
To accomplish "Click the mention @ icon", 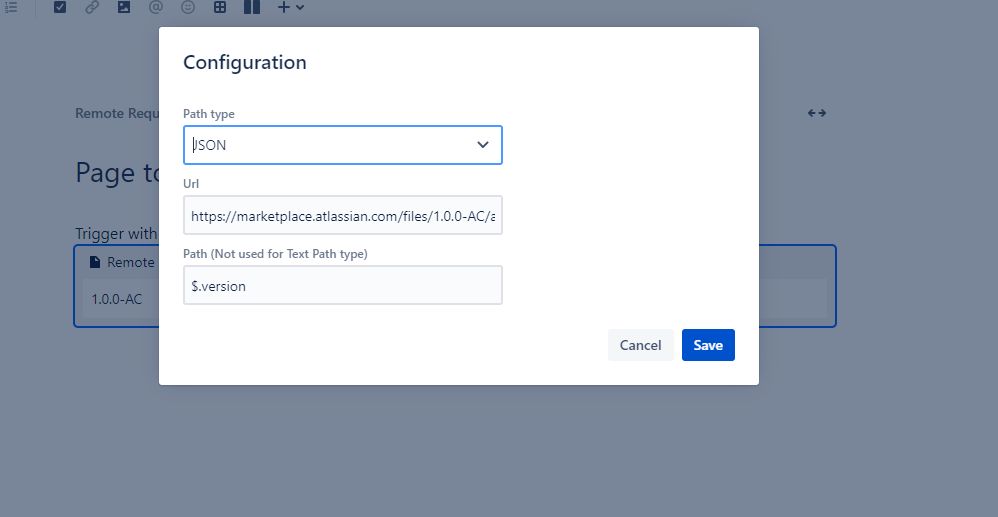I will click(x=155, y=7).
